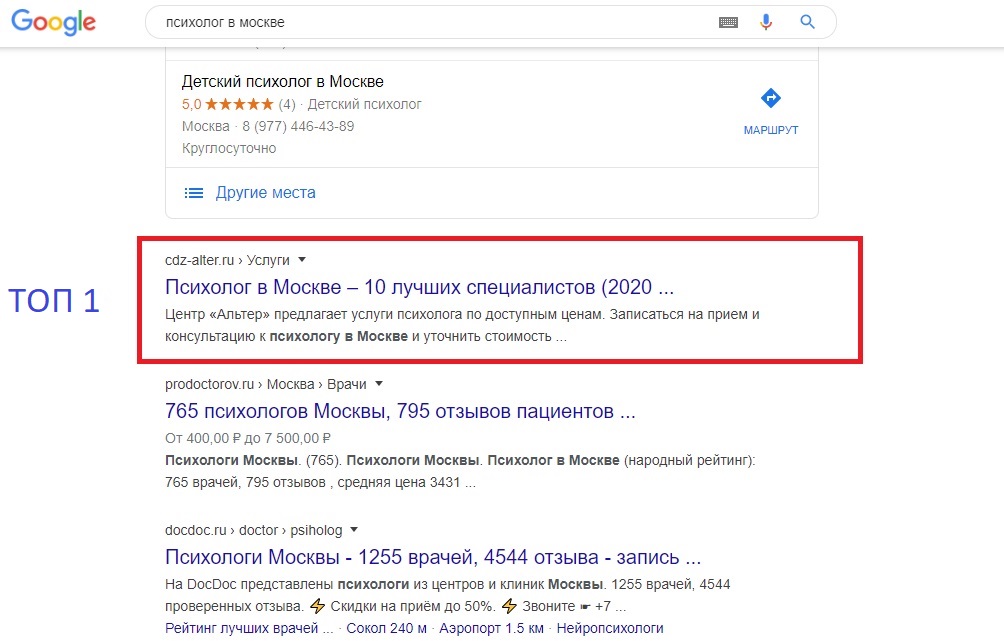Viewport: 1004px width, 641px height.
Task: Click the Рейтинг лучших врачей link
Action: coord(245,627)
